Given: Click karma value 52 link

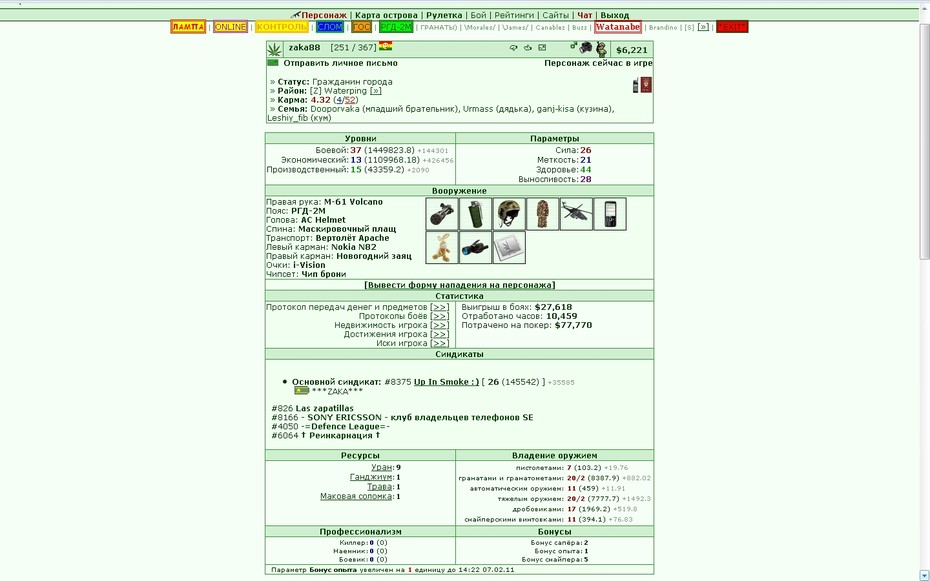Looking at the screenshot, I should pyautogui.click(x=350, y=100).
